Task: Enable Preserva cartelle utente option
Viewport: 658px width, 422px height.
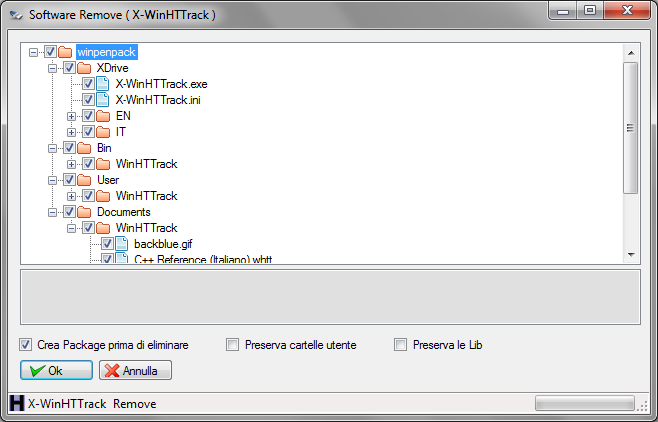Action: (x=232, y=345)
